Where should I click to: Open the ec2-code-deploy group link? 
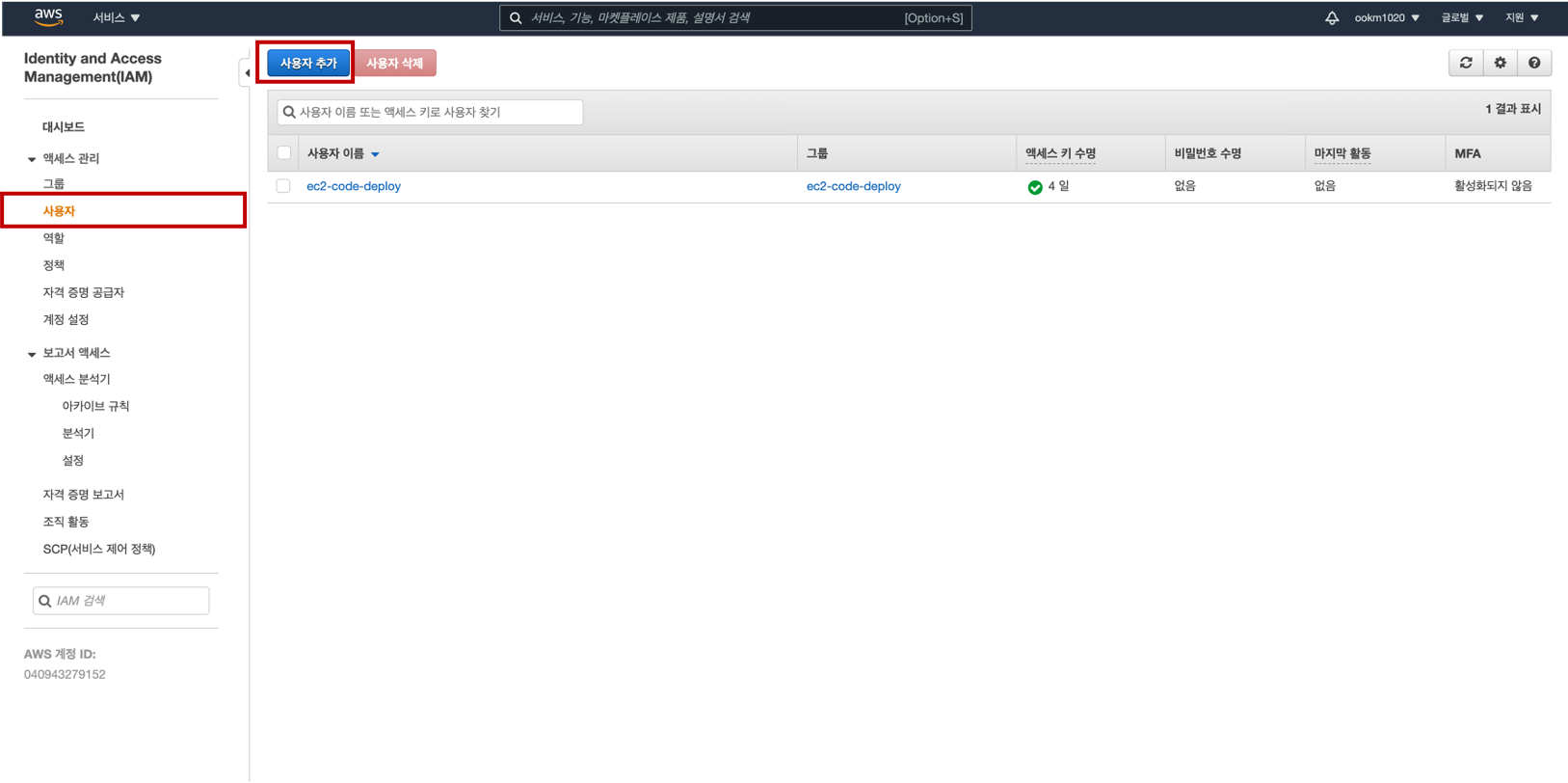click(x=854, y=186)
